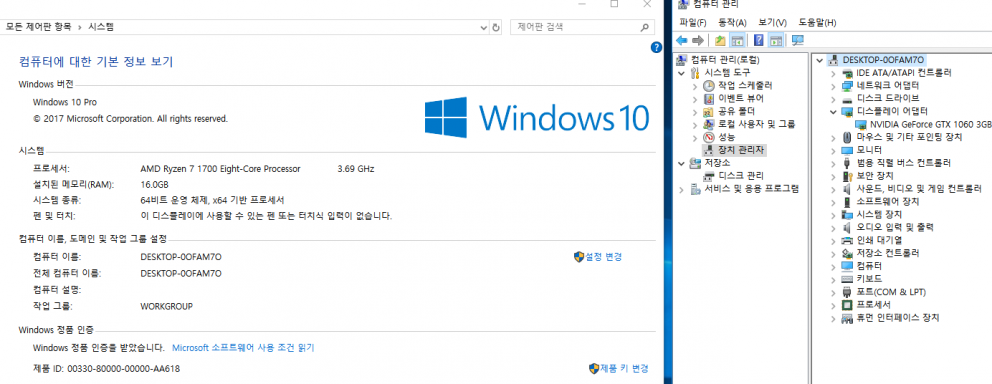Click the WORKGROUP value text
Viewport: 992px width, 384px height.
click(166, 306)
